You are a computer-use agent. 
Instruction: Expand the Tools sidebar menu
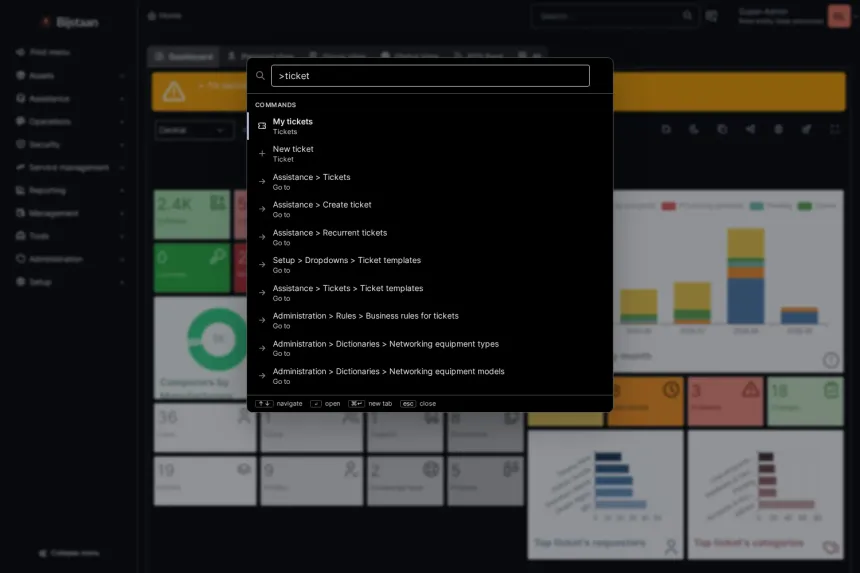69,236
